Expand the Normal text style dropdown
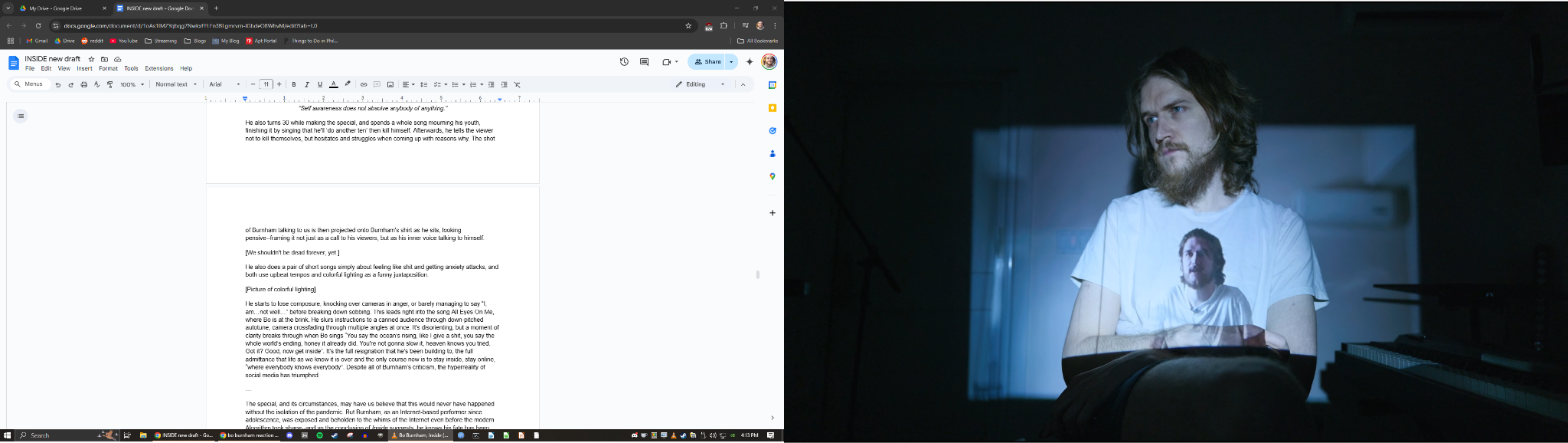The width and height of the screenshot is (1568, 443). click(x=176, y=84)
